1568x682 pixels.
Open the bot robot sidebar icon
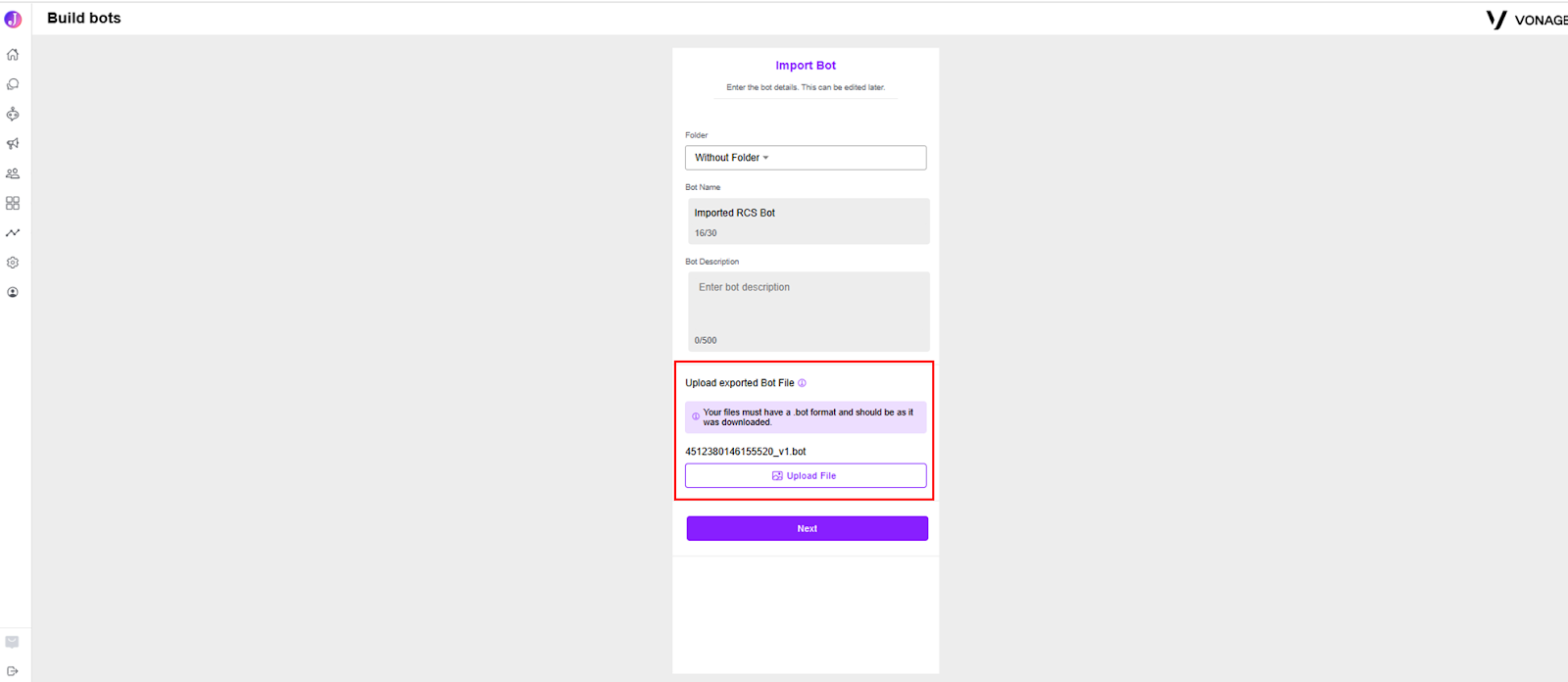(x=13, y=114)
